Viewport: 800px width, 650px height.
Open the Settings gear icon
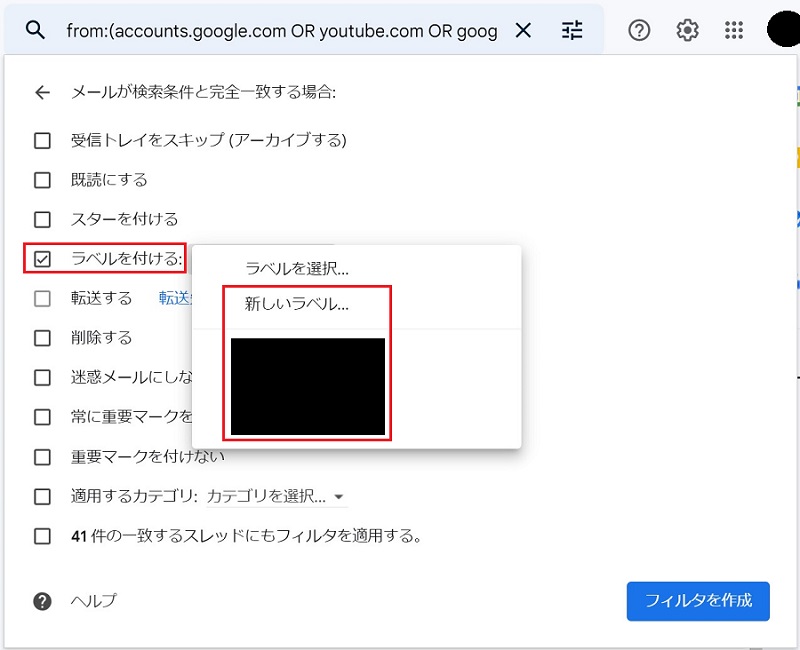point(687,31)
